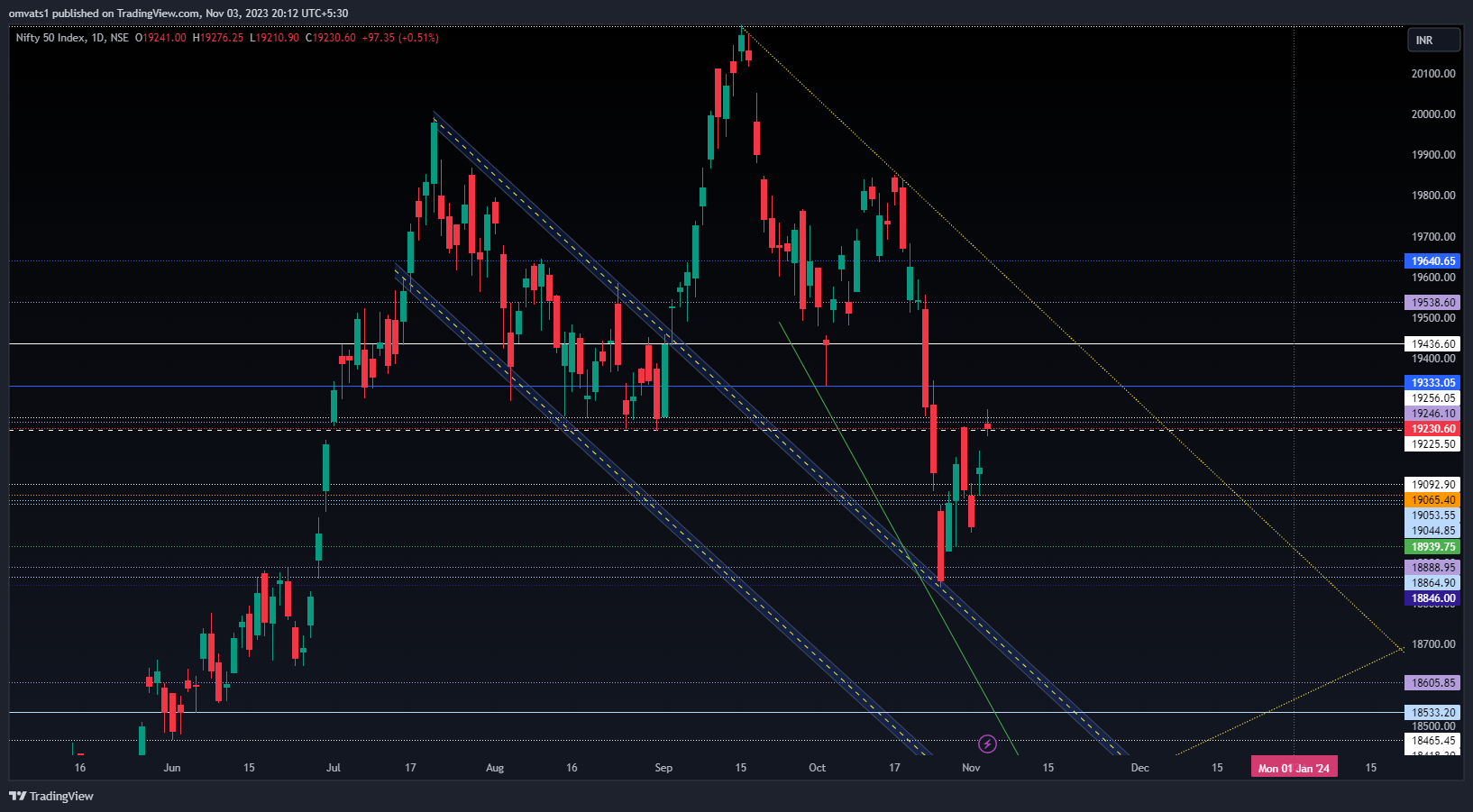Click the 20000.00 price axis tick
This screenshot has height=812, width=1473.
tap(1433, 114)
